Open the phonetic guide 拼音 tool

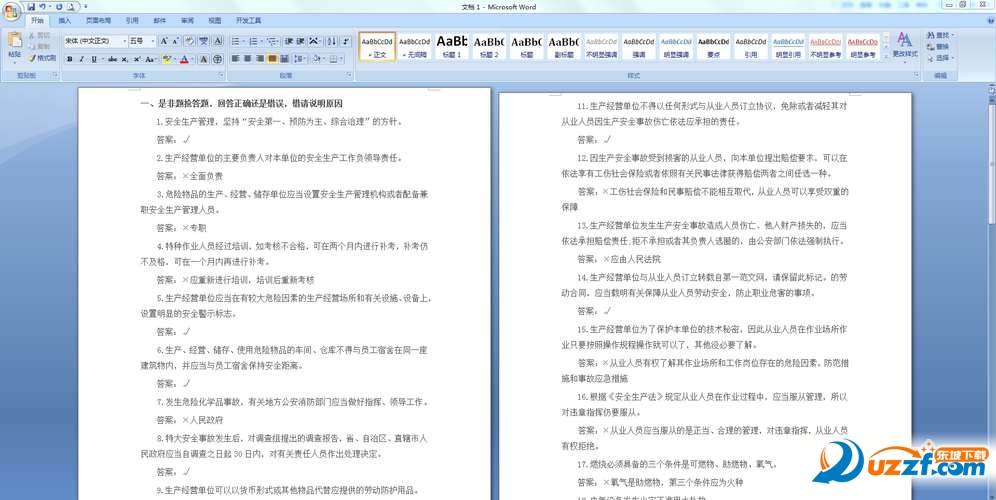click(203, 41)
